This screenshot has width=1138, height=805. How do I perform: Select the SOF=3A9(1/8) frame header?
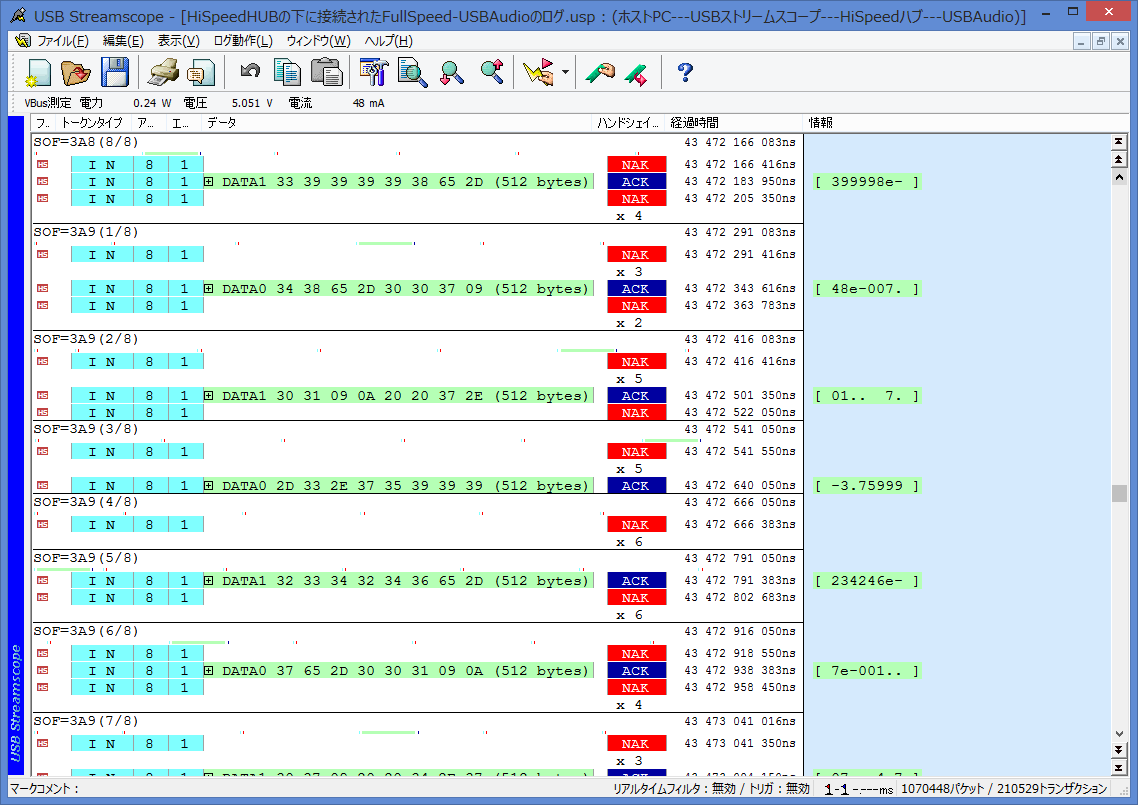86,232
